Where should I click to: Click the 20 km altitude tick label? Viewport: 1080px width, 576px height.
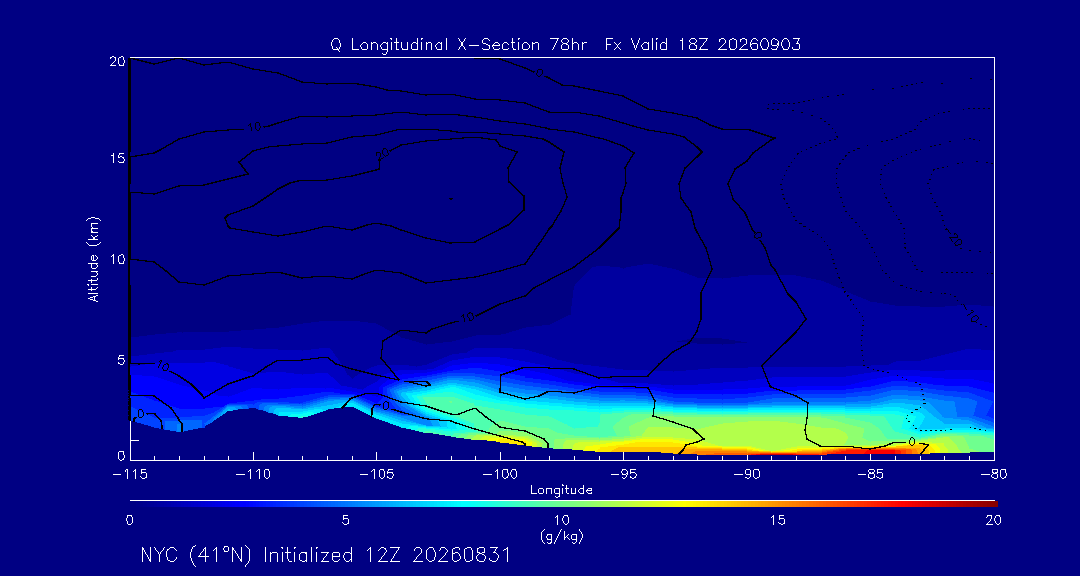117,61
